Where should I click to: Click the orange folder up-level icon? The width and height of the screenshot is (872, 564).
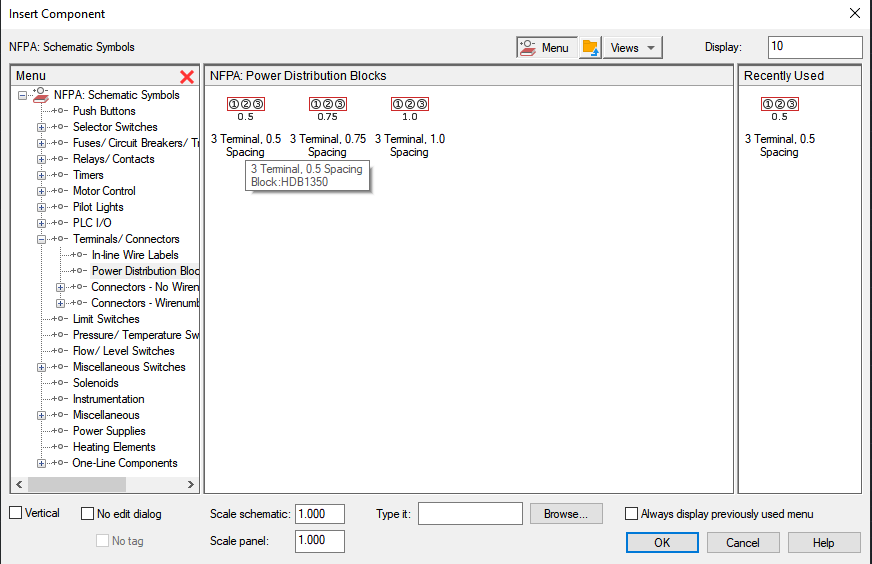(x=591, y=48)
